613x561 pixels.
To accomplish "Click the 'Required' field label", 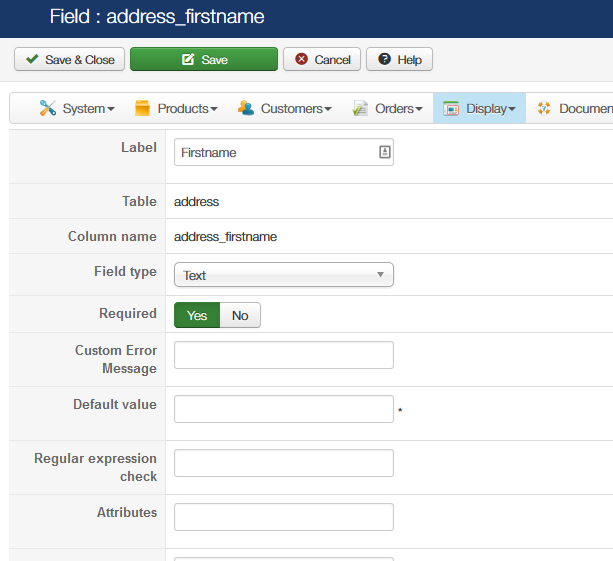I will [x=128, y=313].
